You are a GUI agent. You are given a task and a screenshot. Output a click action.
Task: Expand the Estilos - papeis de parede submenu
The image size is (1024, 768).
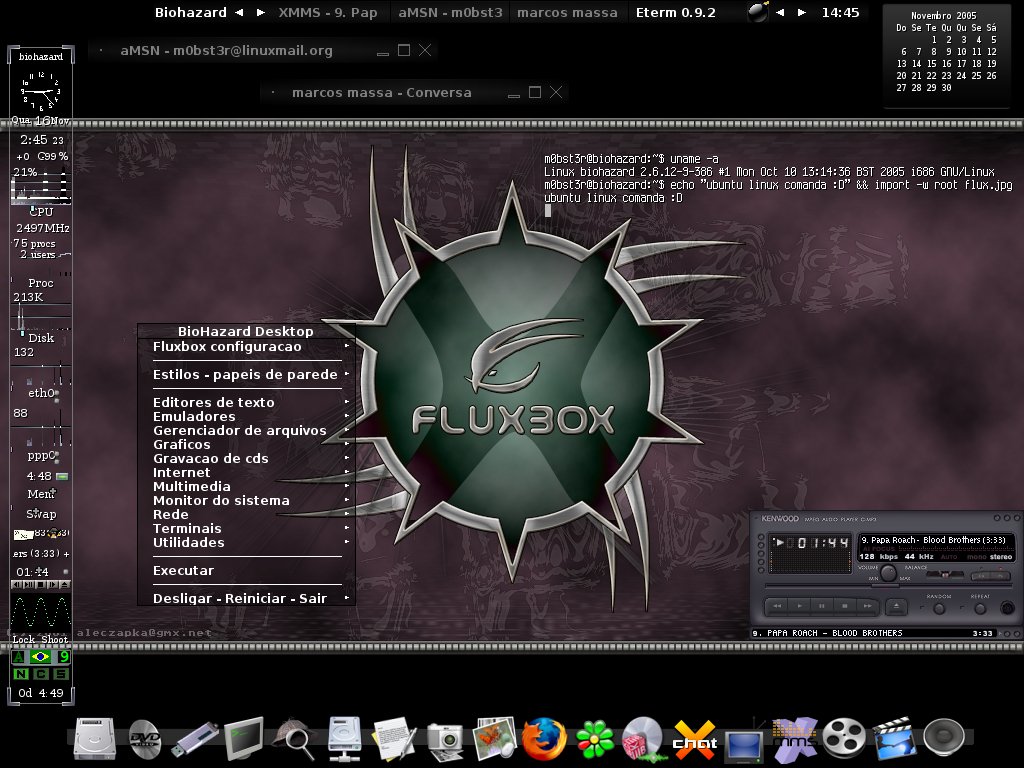pos(246,375)
